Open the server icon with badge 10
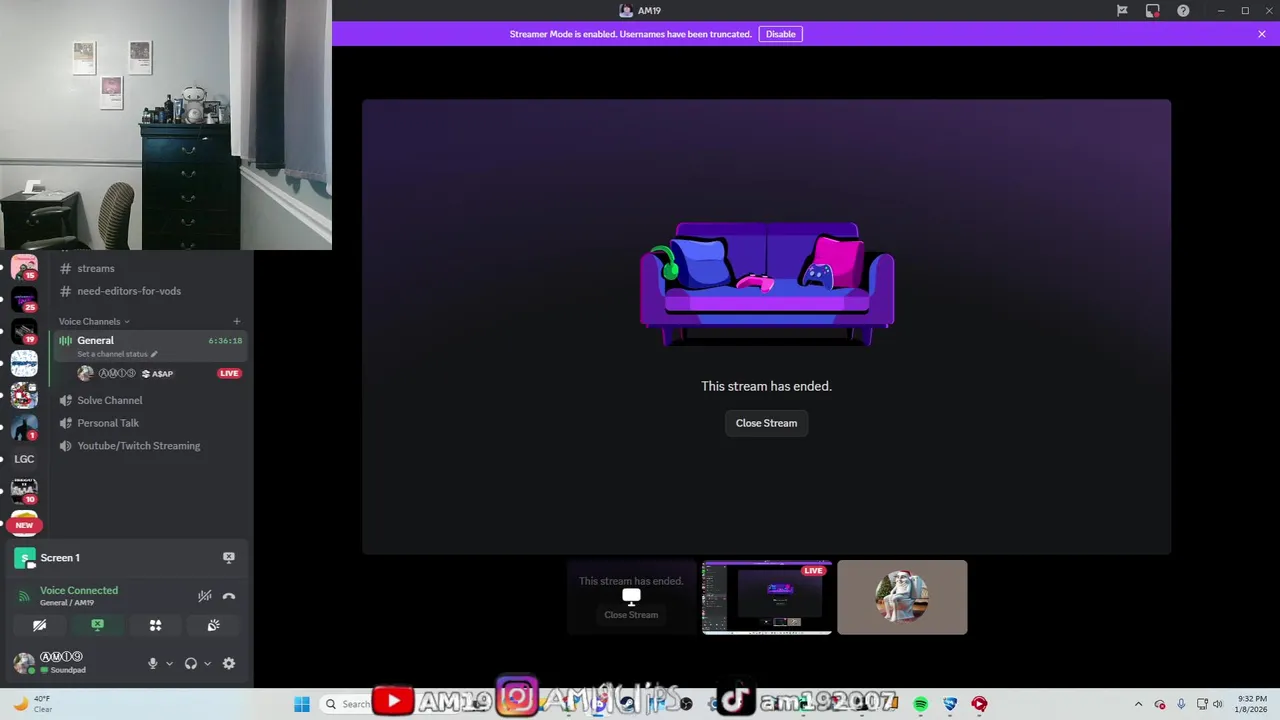 pos(24,491)
